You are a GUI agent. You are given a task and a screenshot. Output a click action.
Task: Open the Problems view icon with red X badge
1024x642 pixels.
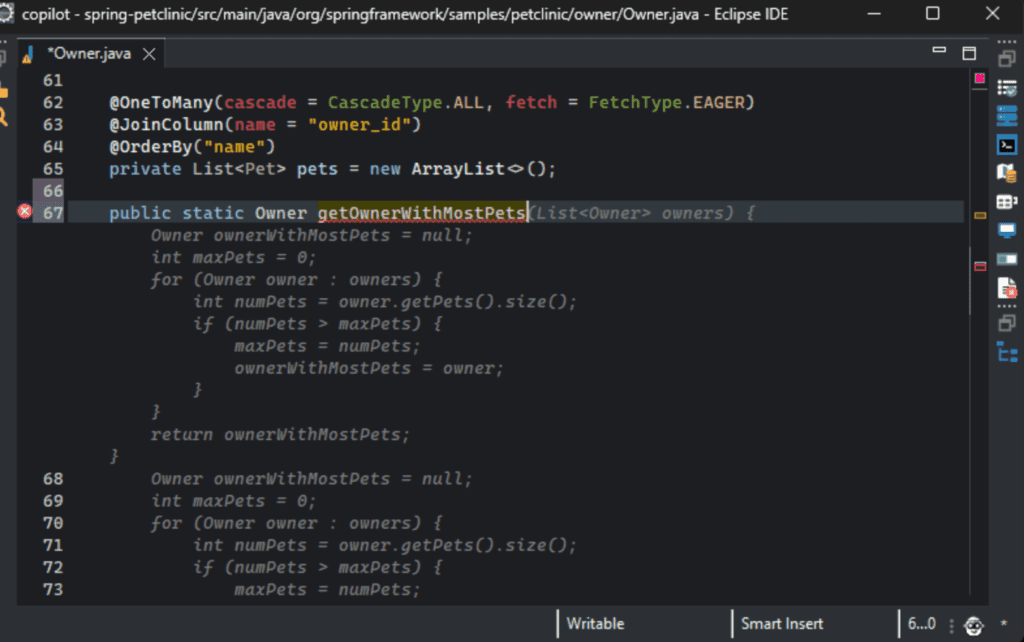(1007, 287)
